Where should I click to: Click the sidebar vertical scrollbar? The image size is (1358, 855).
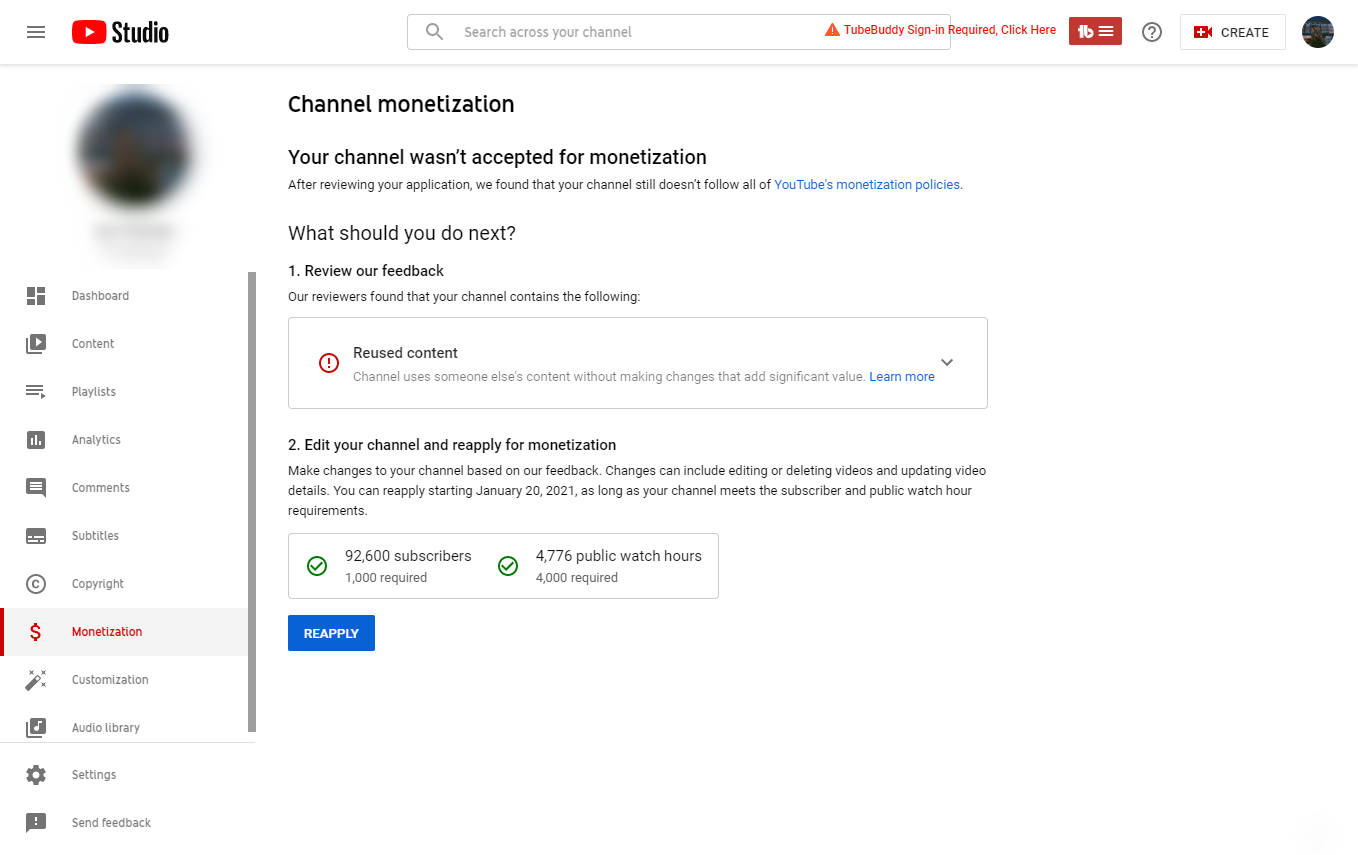[252, 501]
